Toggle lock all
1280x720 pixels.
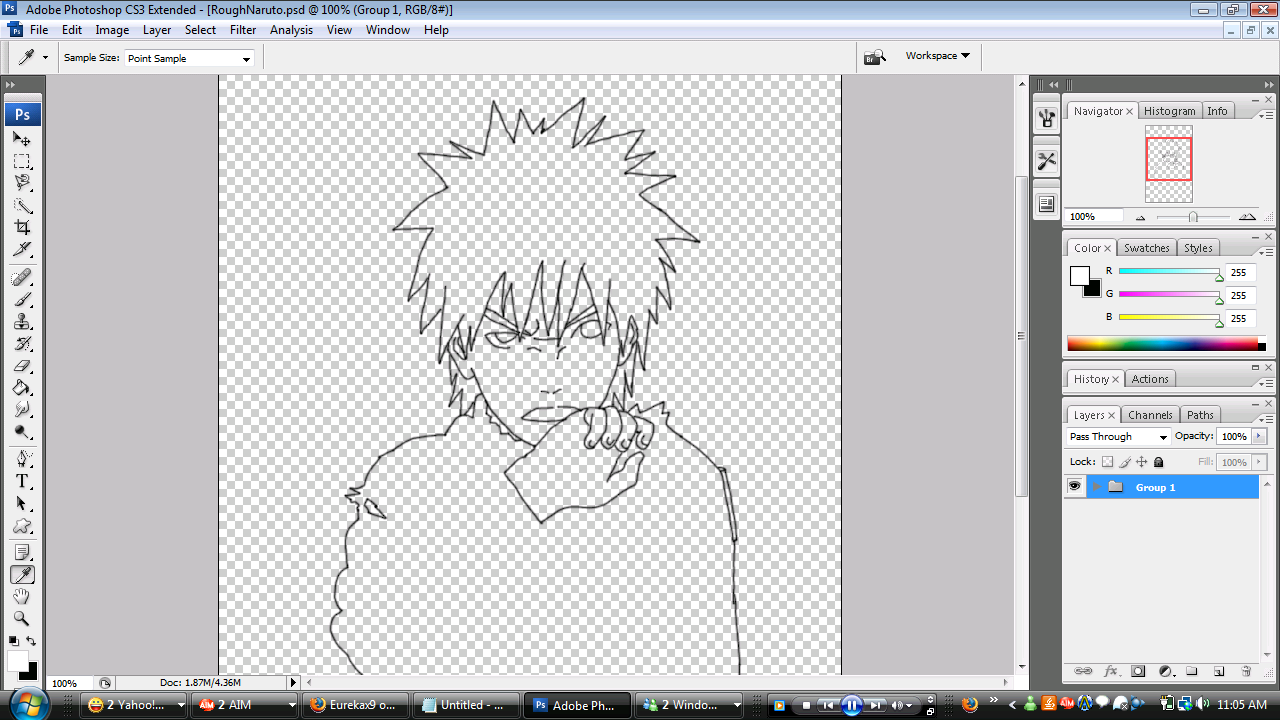[1159, 462]
